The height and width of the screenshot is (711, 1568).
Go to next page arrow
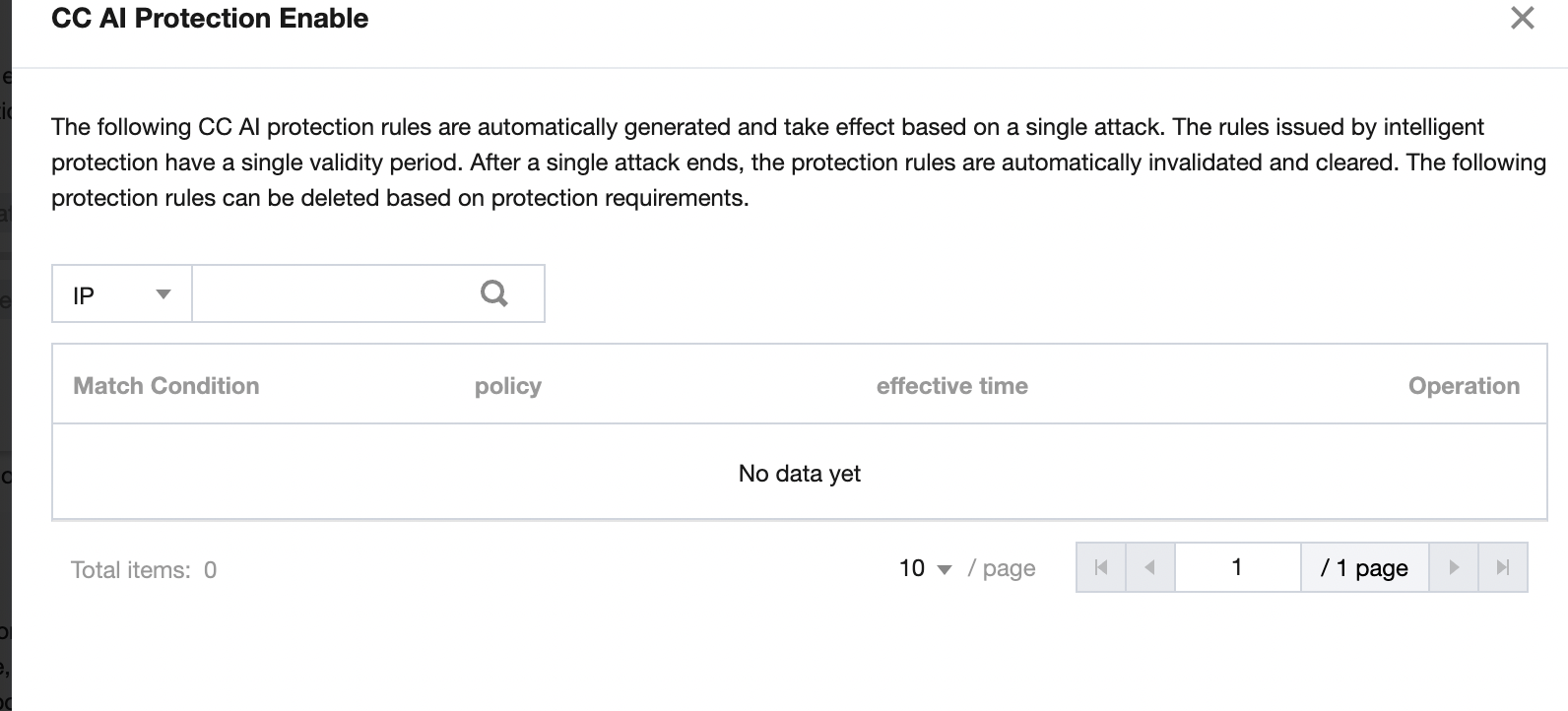pyautogui.click(x=1454, y=567)
